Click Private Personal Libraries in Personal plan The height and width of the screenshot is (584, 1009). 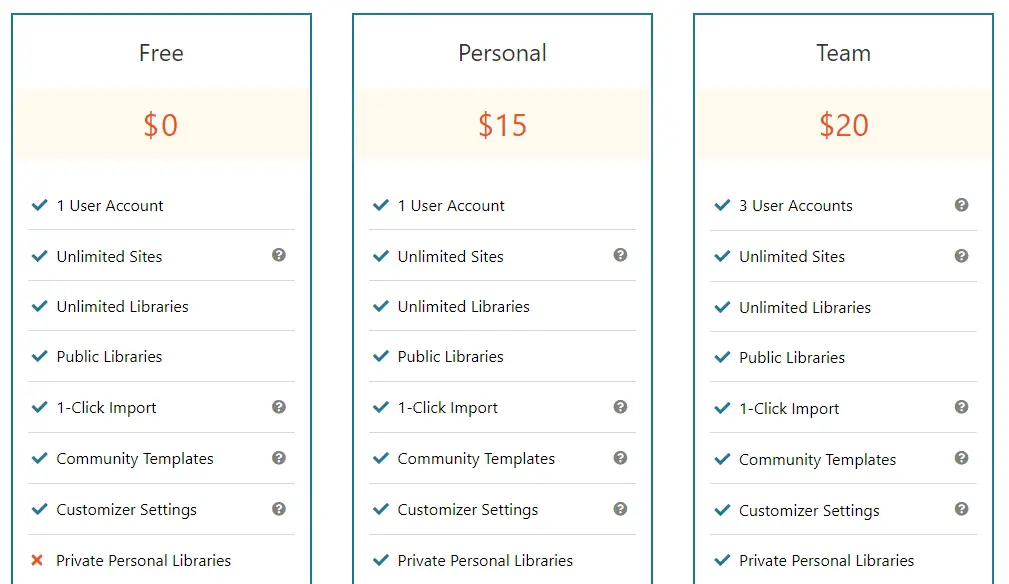[485, 561]
